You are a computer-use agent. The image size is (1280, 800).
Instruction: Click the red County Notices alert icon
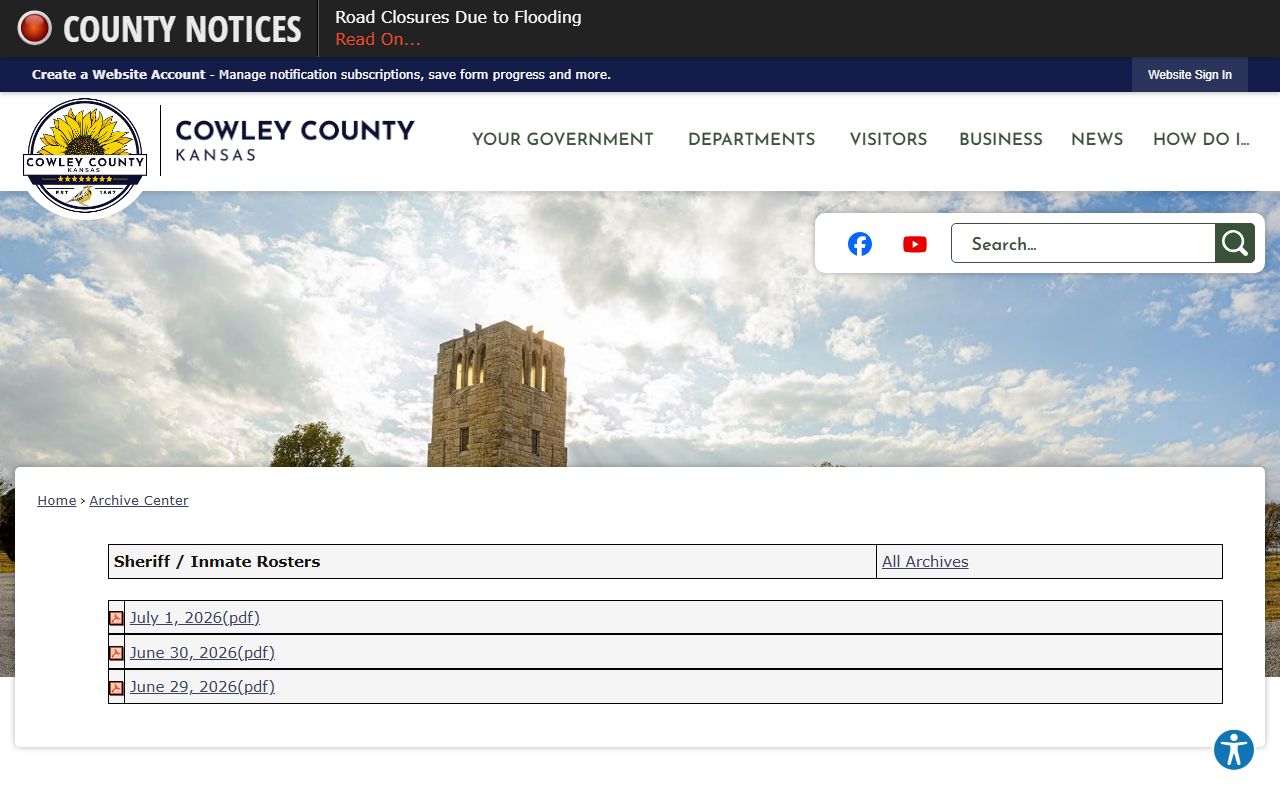[x=34, y=28]
